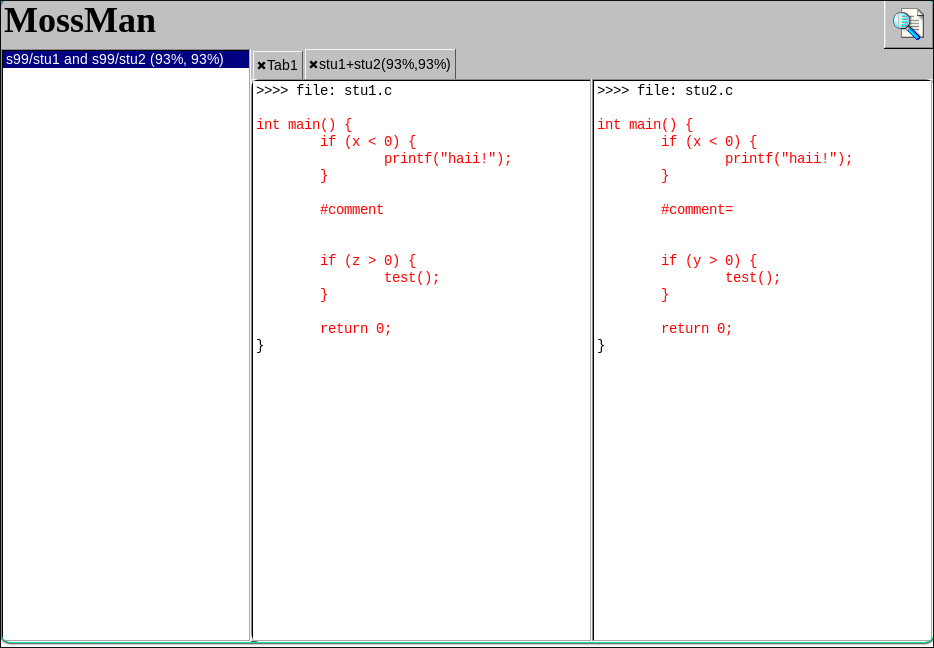Click '#comment=' in the stu2.c pane
934x648 pixels.
(697, 210)
